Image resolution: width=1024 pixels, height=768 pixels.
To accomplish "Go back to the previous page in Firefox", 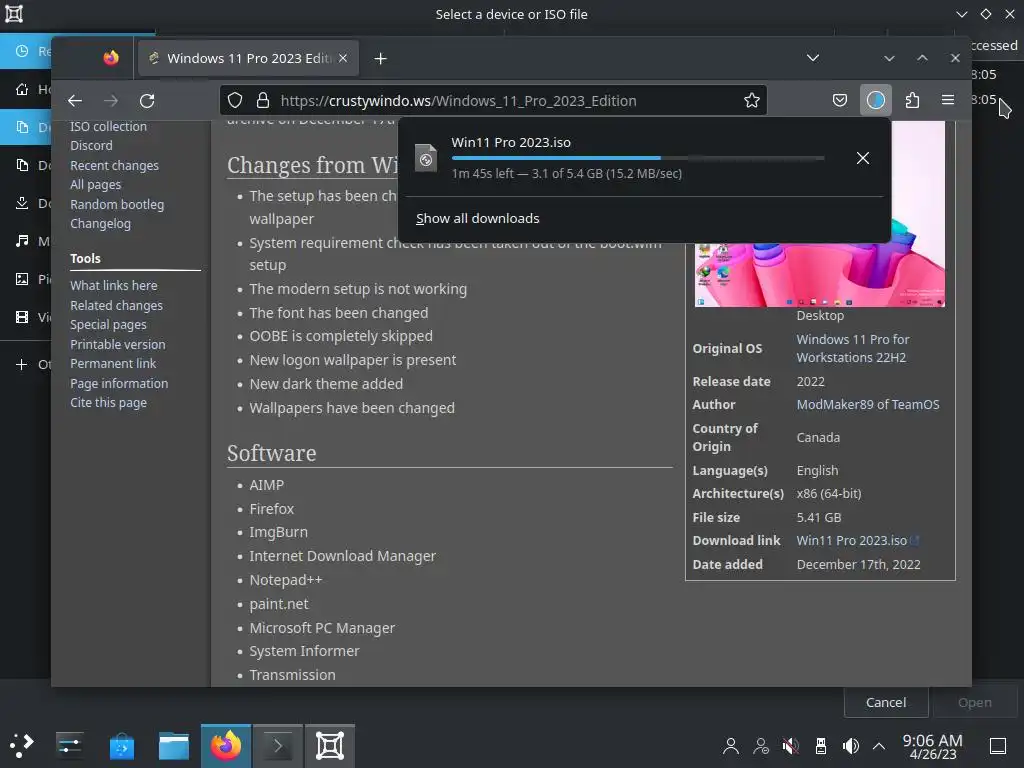I will point(75,101).
